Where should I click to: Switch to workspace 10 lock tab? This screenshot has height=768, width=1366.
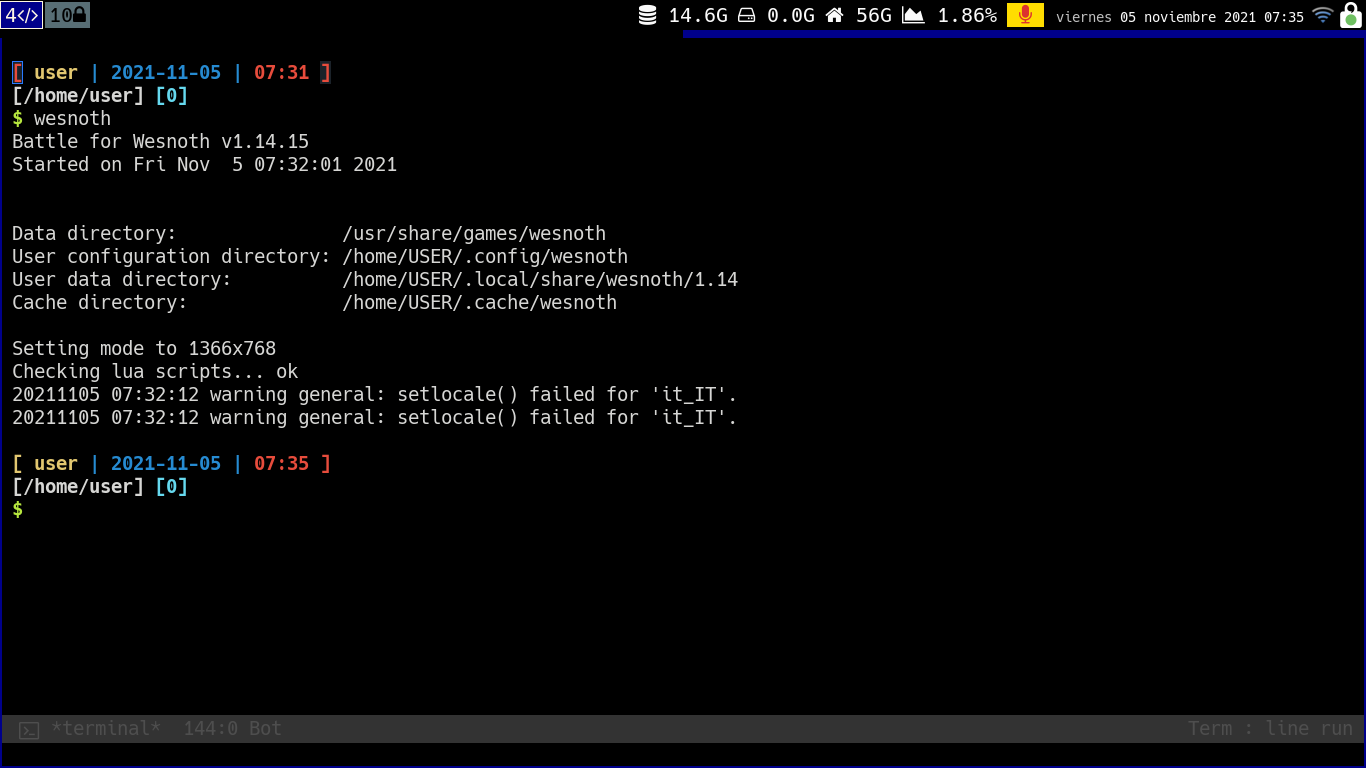click(x=68, y=15)
